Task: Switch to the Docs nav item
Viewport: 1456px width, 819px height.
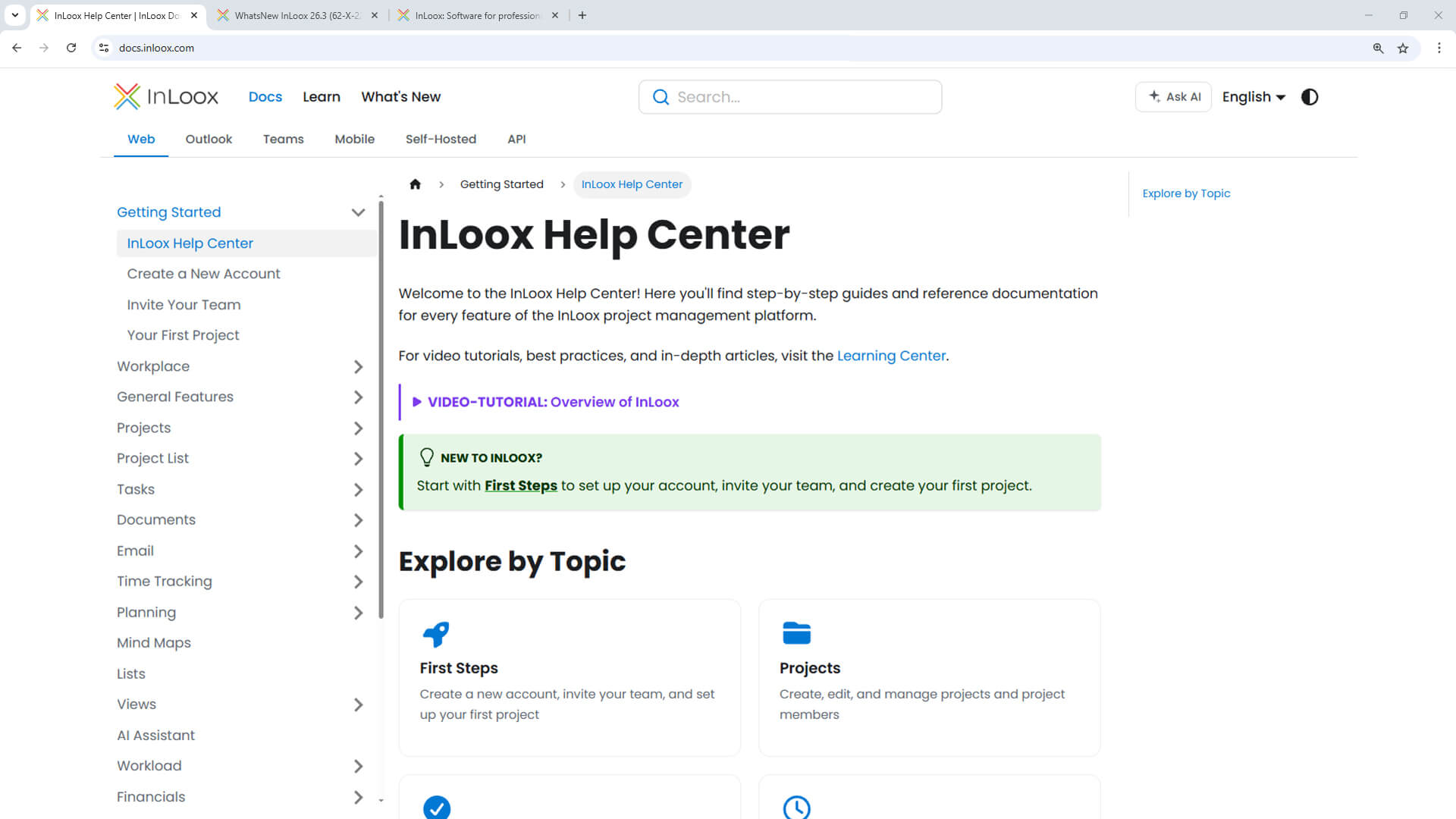Action: click(x=265, y=97)
